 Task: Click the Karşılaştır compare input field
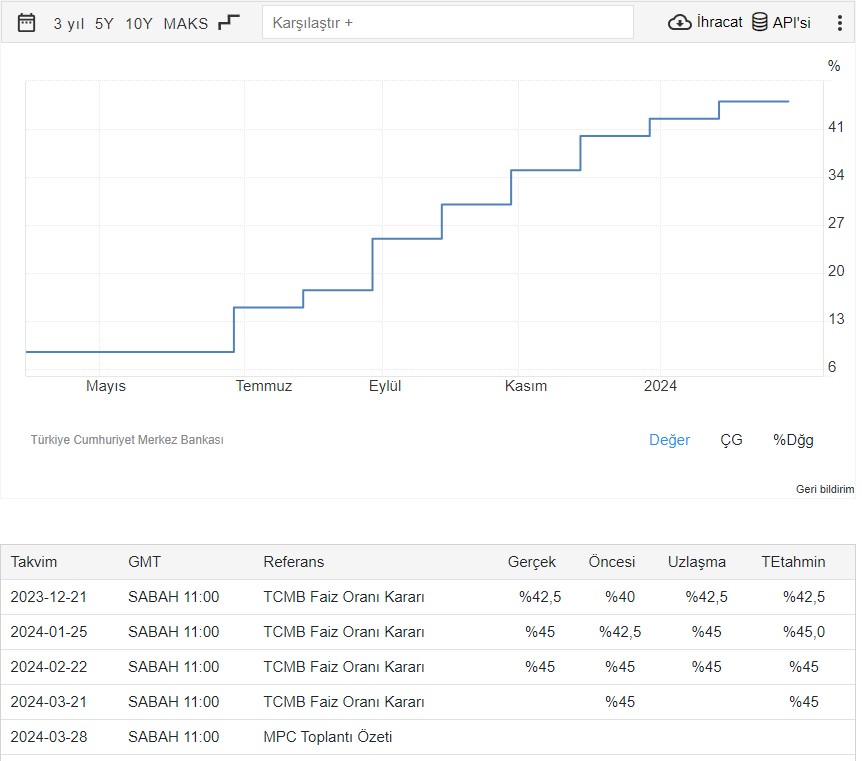[447, 22]
